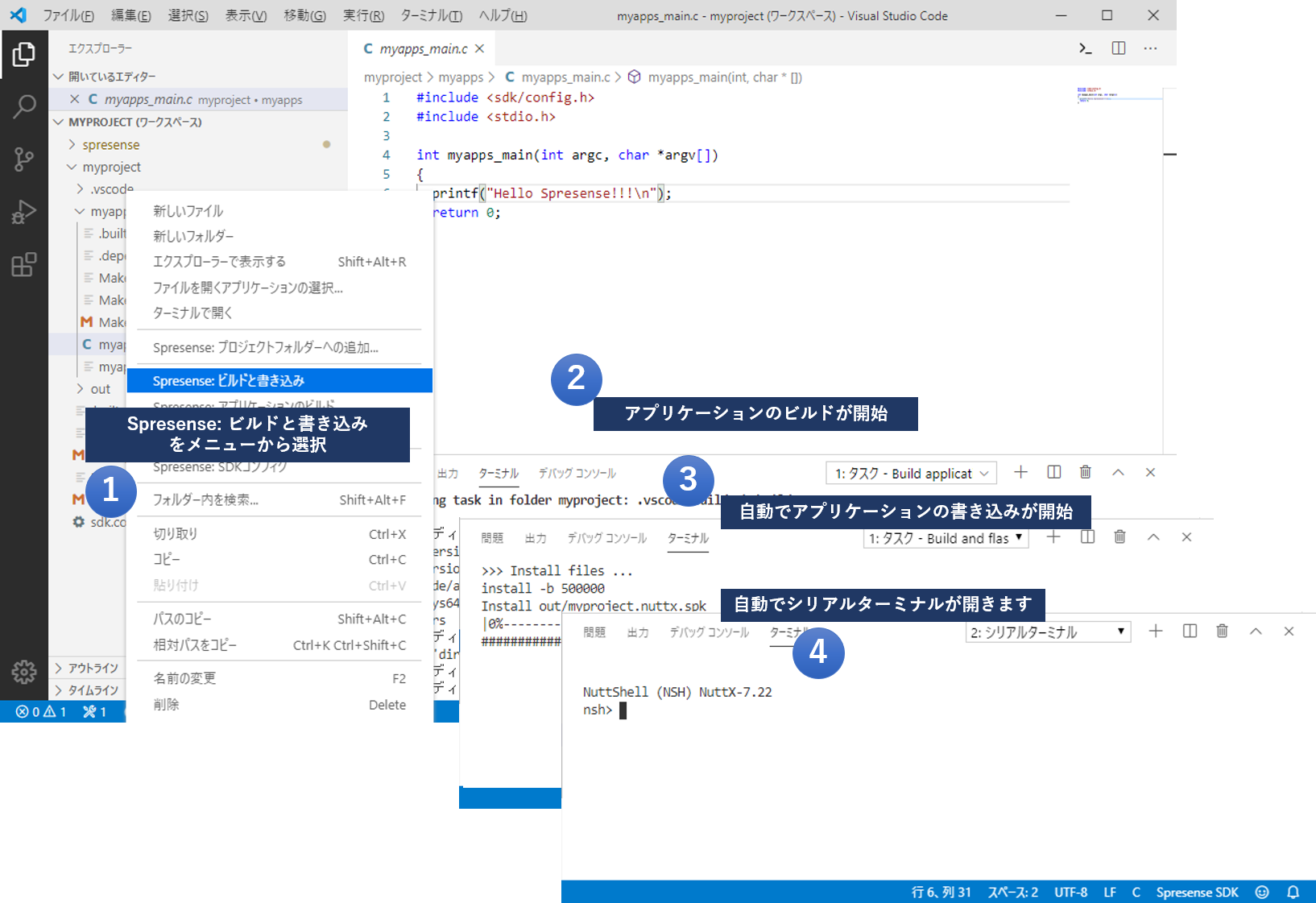Viewport: 1316px width, 903px height.
Task: Click the Spresense SDK status bar item
Action: point(1197,892)
